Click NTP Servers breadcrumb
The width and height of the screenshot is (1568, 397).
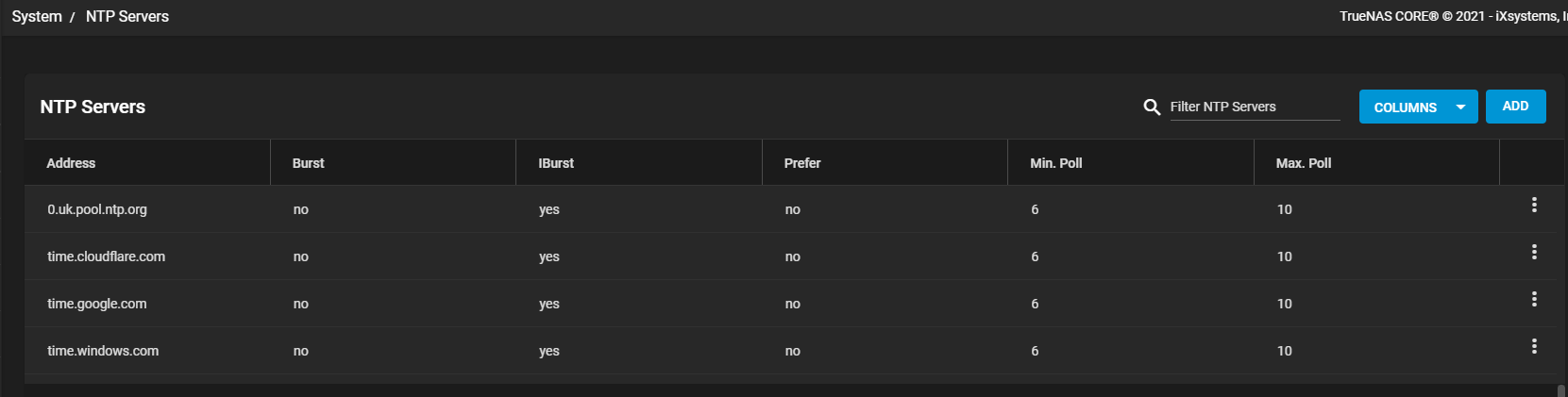coord(127,16)
